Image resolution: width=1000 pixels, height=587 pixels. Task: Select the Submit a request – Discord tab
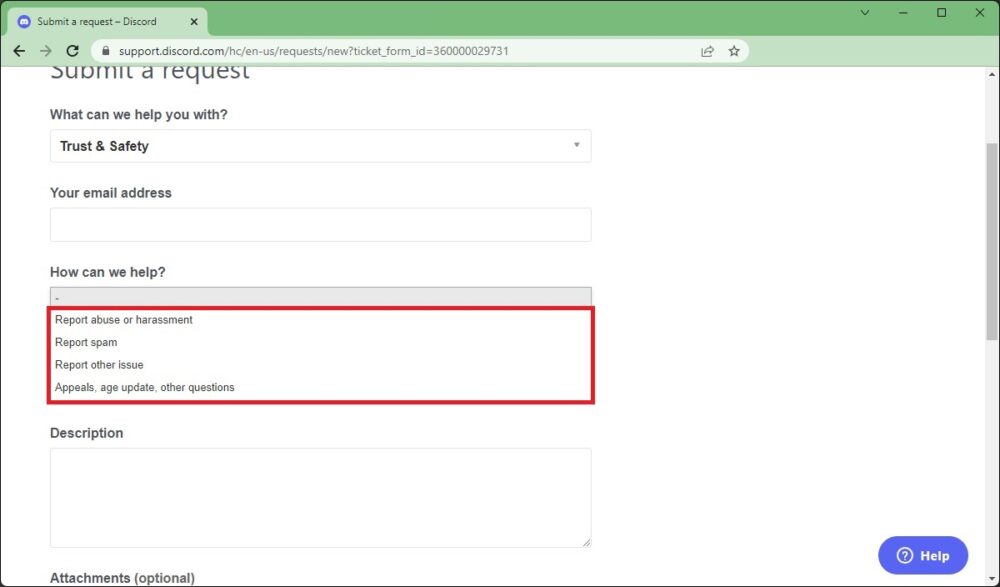(107, 22)
